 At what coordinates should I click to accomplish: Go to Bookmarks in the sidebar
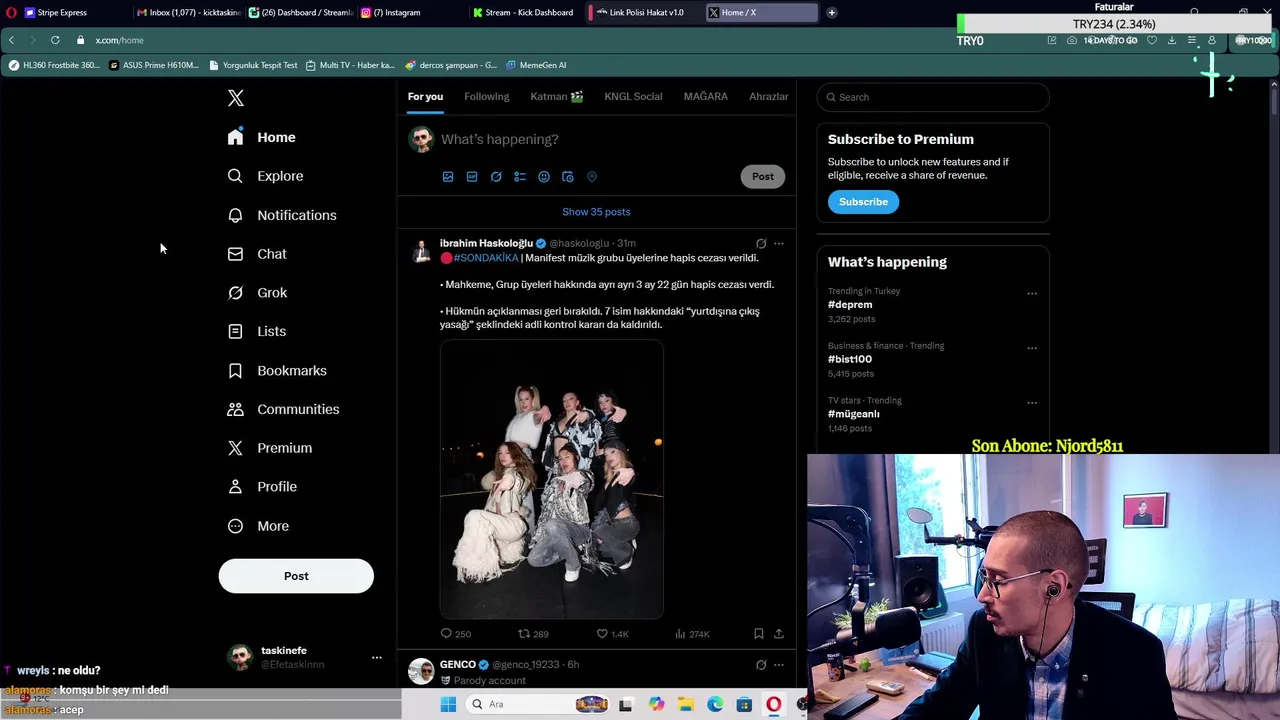click(x=277, y=370)
